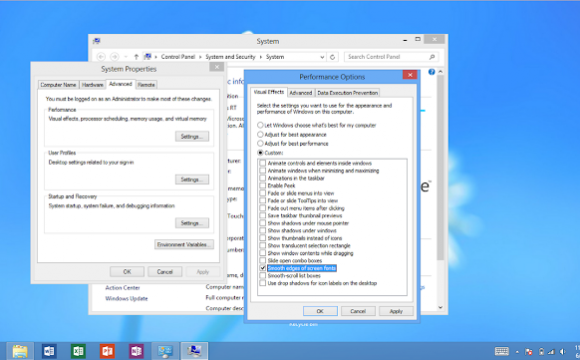Tick the Enable Peek checkbox

click(x=263, y=185)
